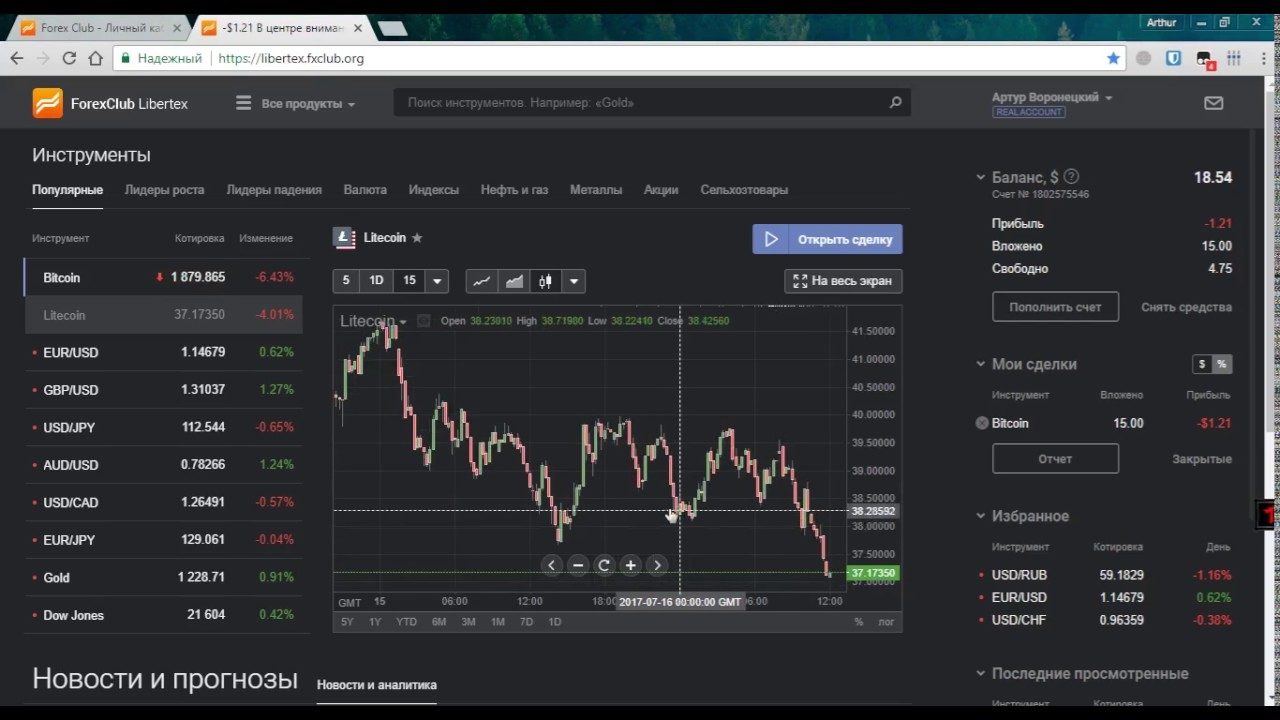Open Артур Воронецкий account dropdown
The height and width of the screenshot is (720, 1280).
coord(1052,97)
